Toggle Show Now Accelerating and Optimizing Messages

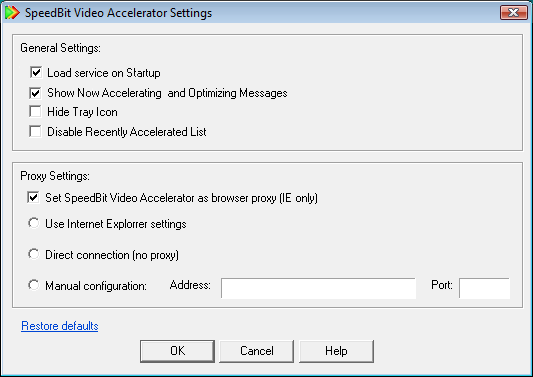click(x=35, y=93)
